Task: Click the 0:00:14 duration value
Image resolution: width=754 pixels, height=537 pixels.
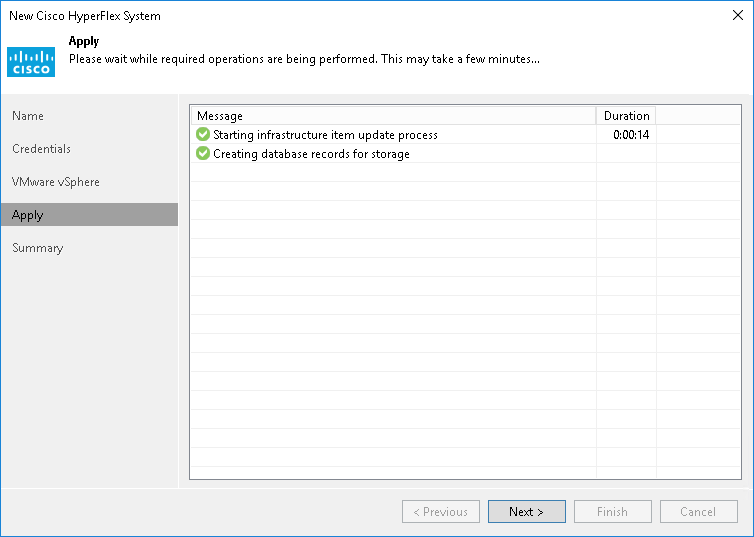Action: coord(631,135)
